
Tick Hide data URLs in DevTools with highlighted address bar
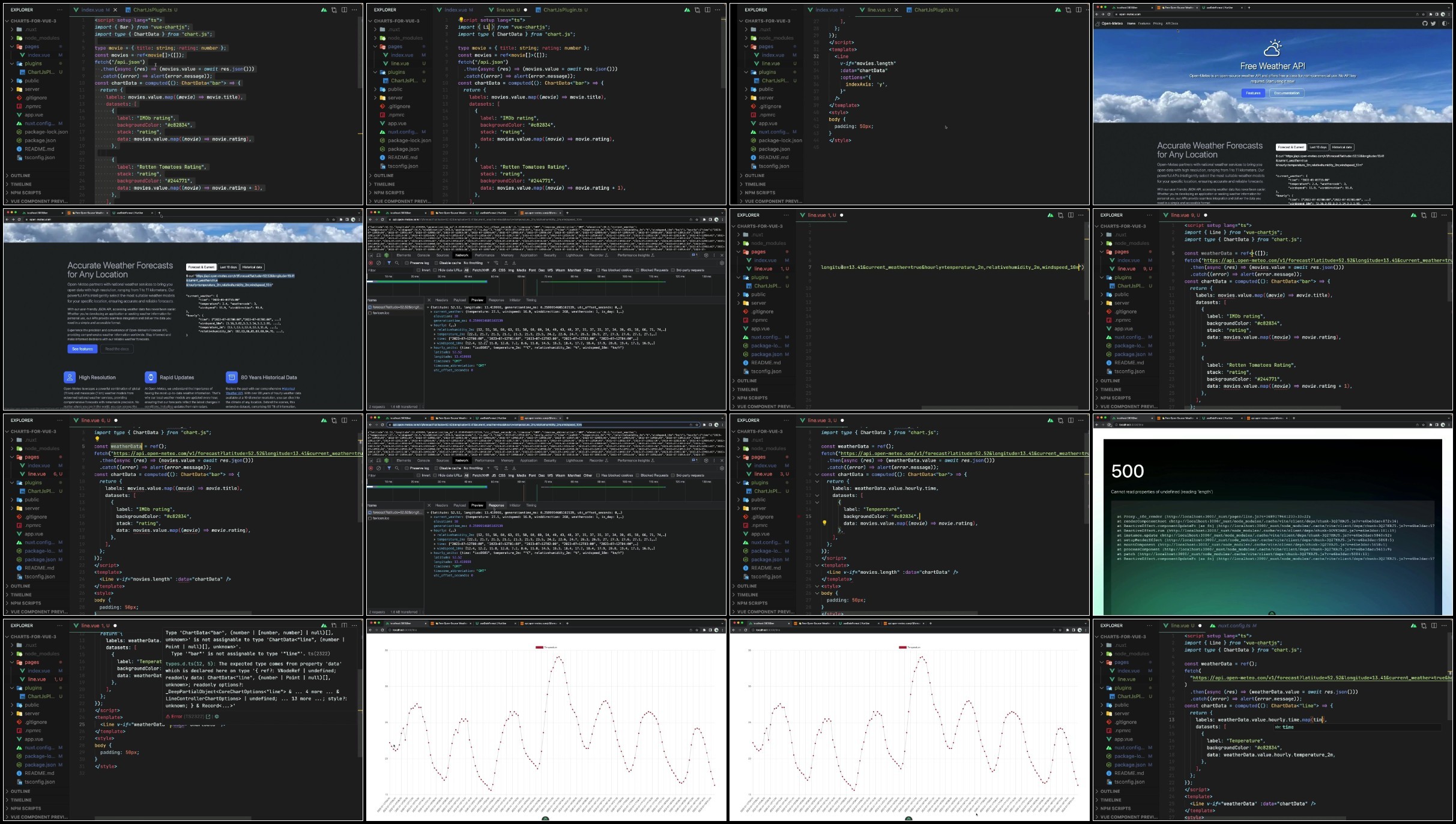(x=436, y=475)
